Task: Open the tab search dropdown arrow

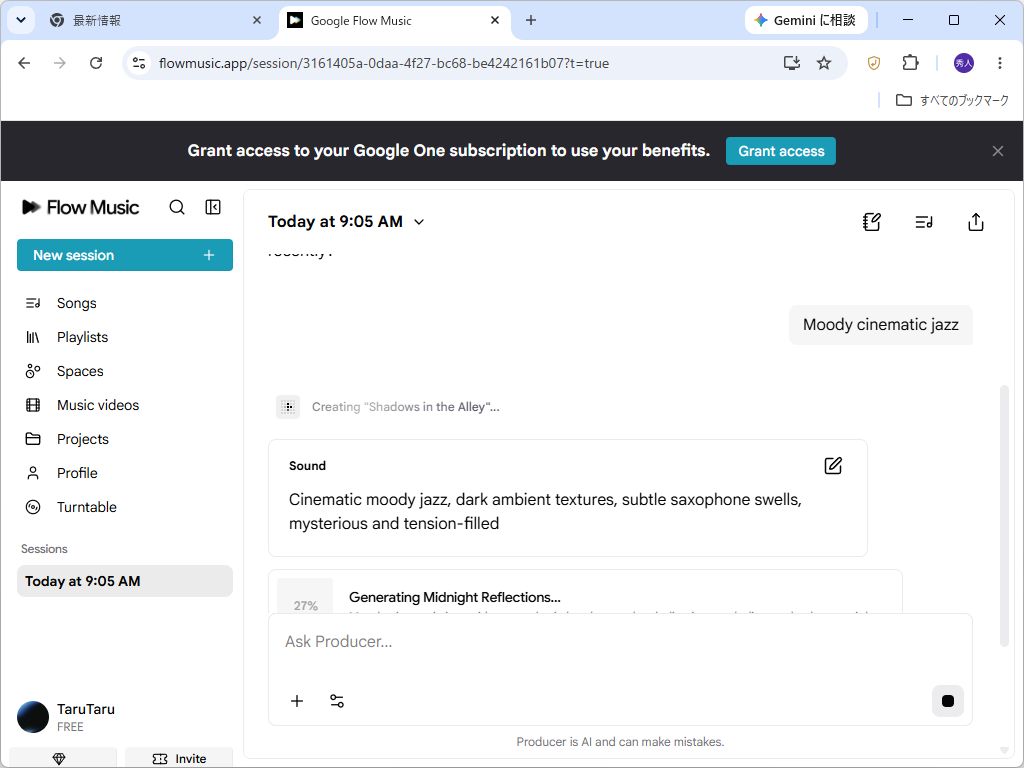Action: [x=21, y=20]
